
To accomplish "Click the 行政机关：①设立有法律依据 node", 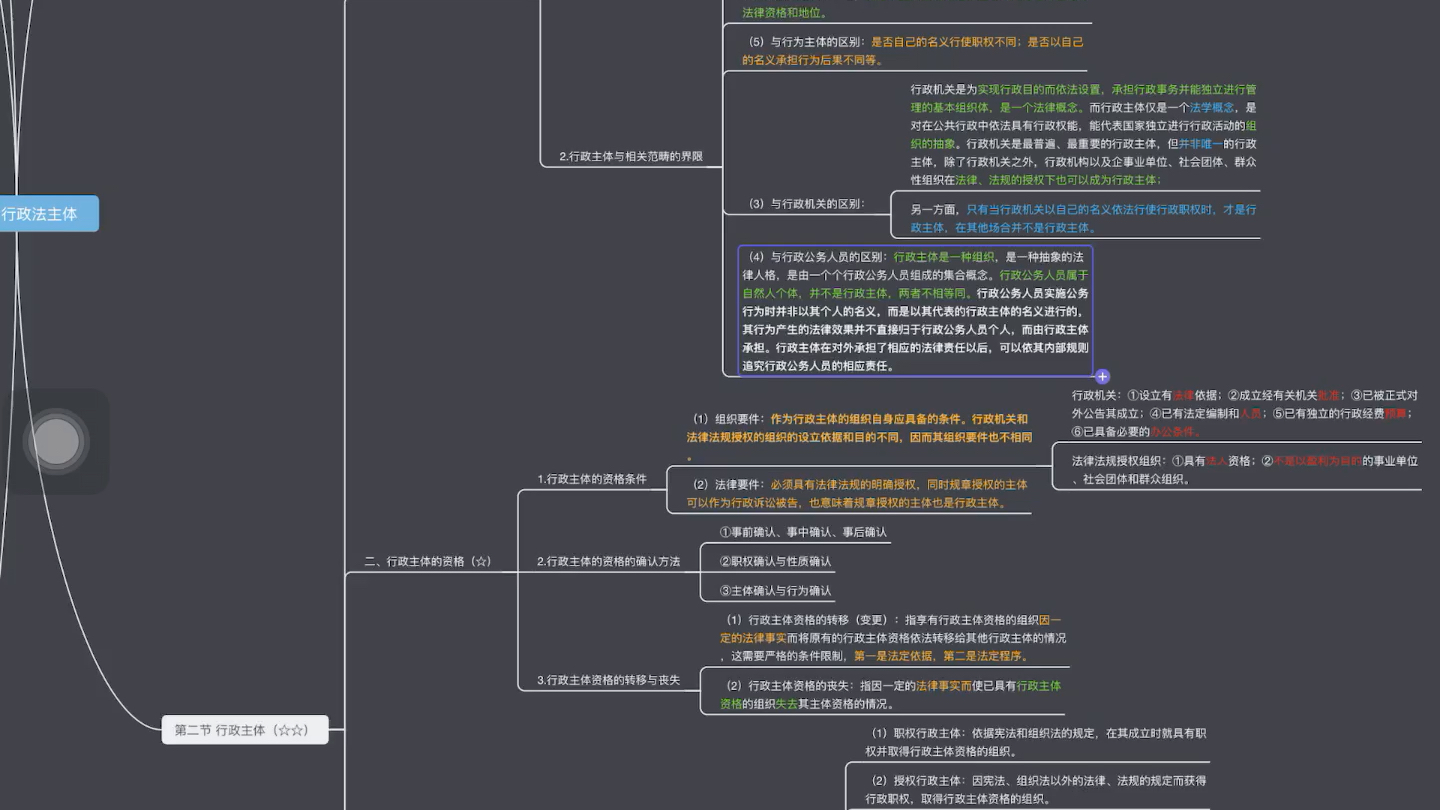I will [x=1245, y=413].
